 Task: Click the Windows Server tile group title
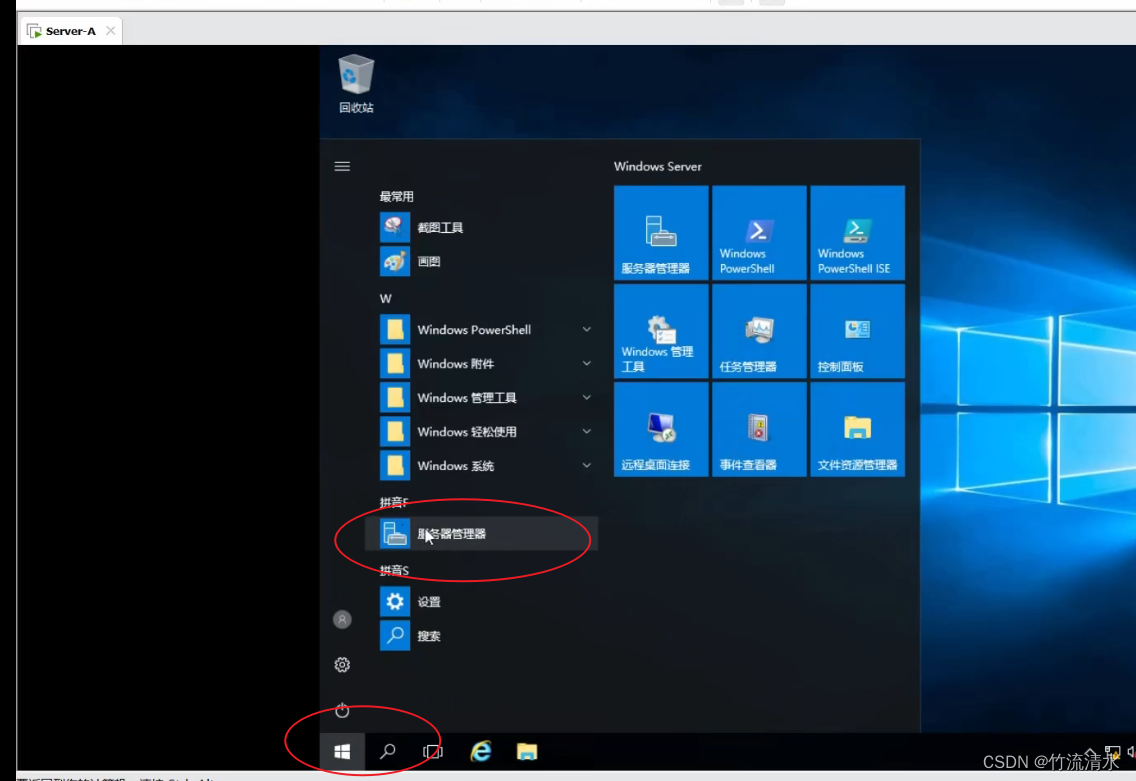[657, 166]
